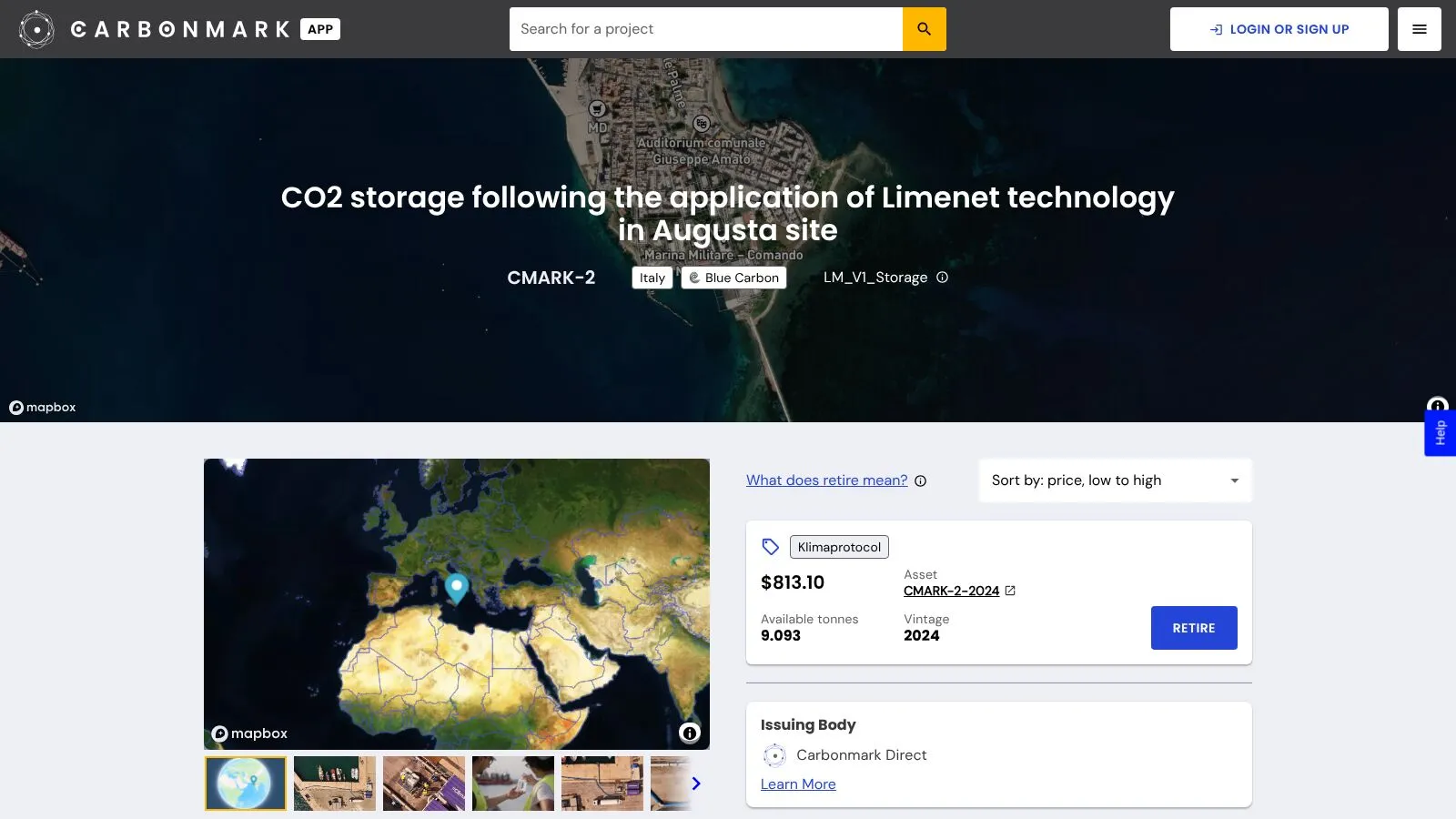Click the project title about Limenet technology
The image size is (1456, 819).
coord(728,214)
